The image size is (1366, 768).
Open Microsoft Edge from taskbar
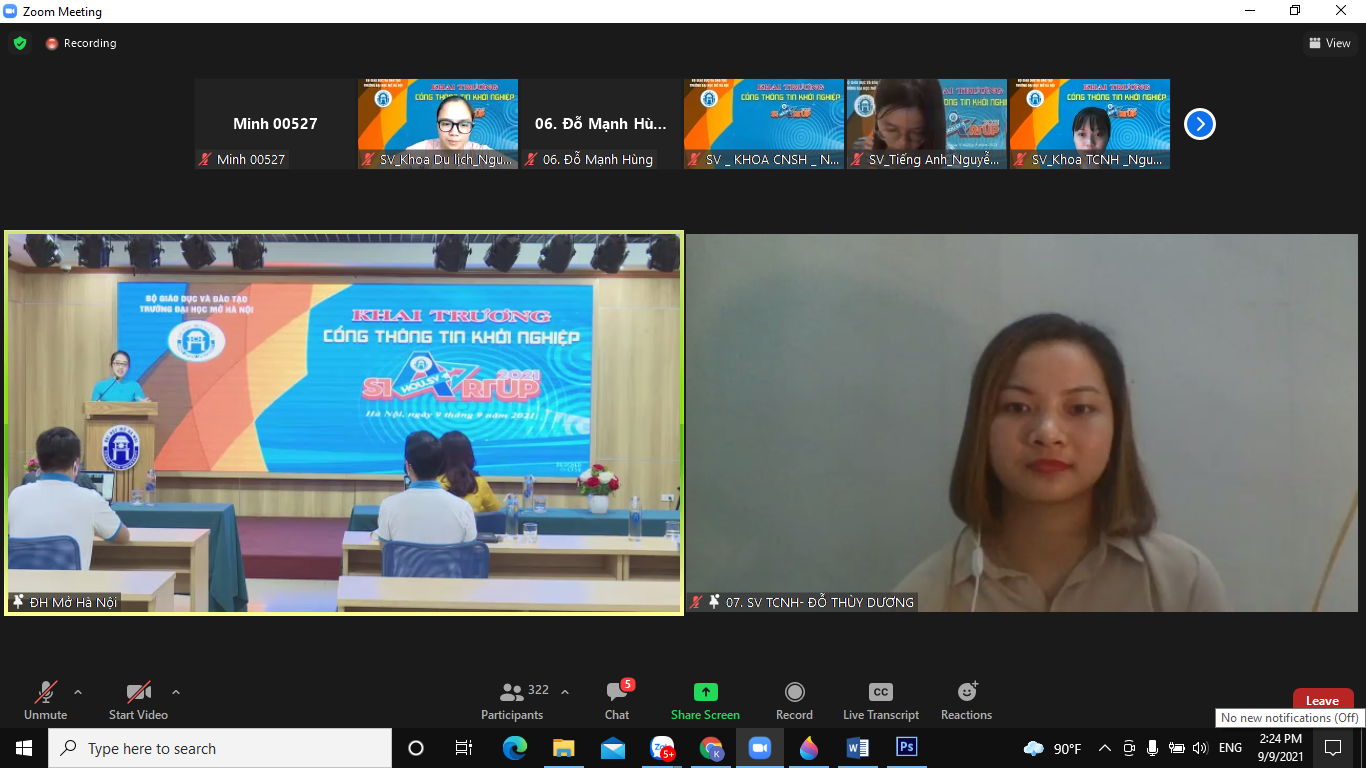515,748
